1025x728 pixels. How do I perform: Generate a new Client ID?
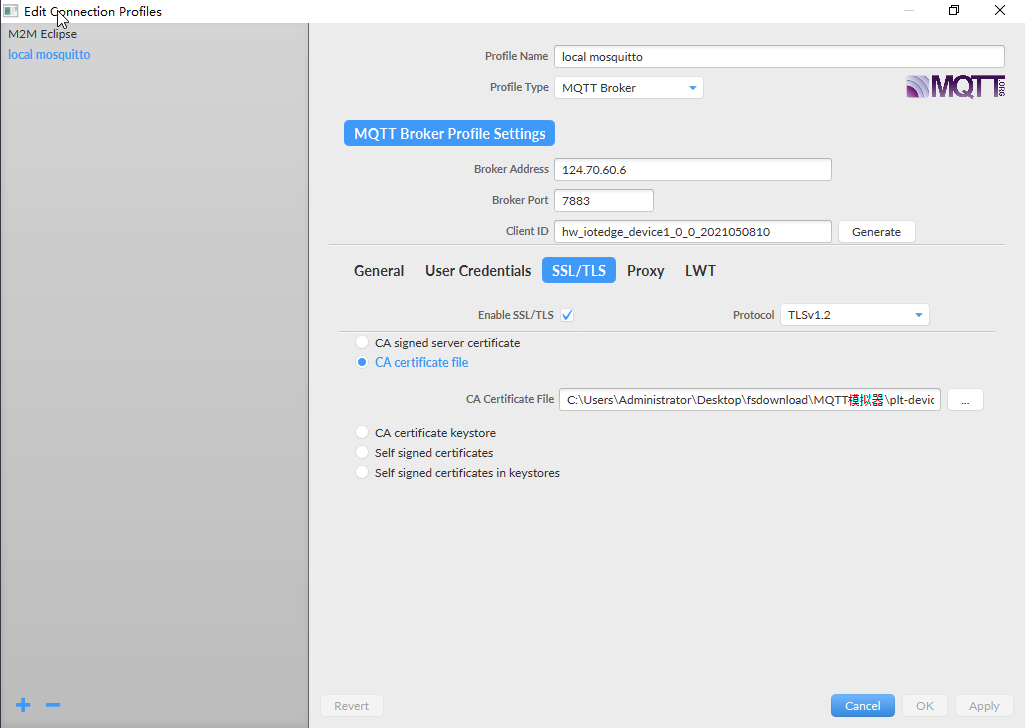(876, 232)
